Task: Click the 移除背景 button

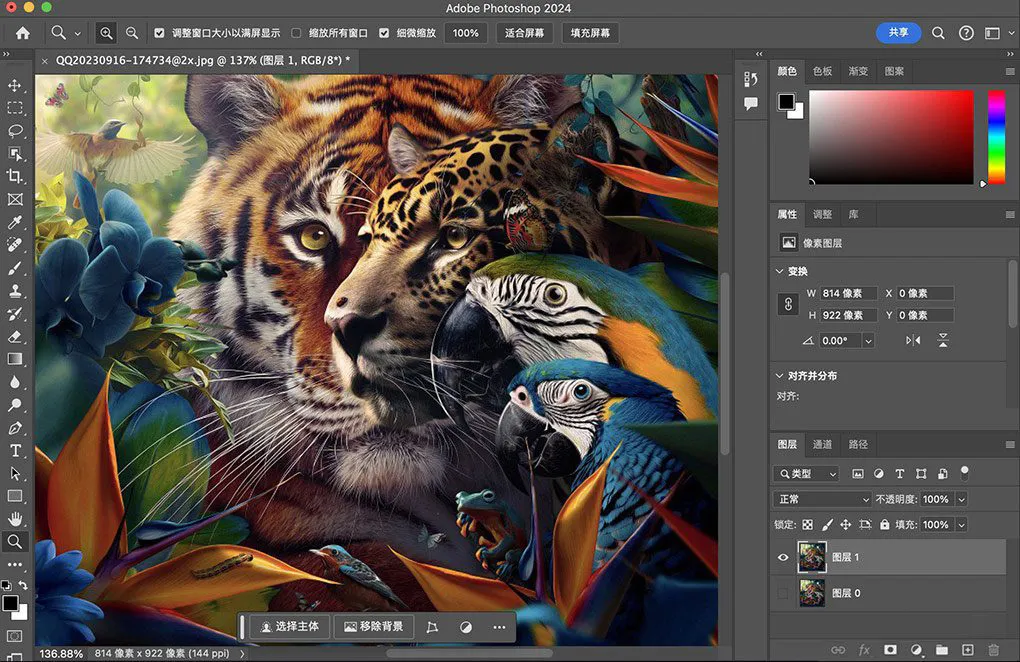Action: (x=373, y=627)
